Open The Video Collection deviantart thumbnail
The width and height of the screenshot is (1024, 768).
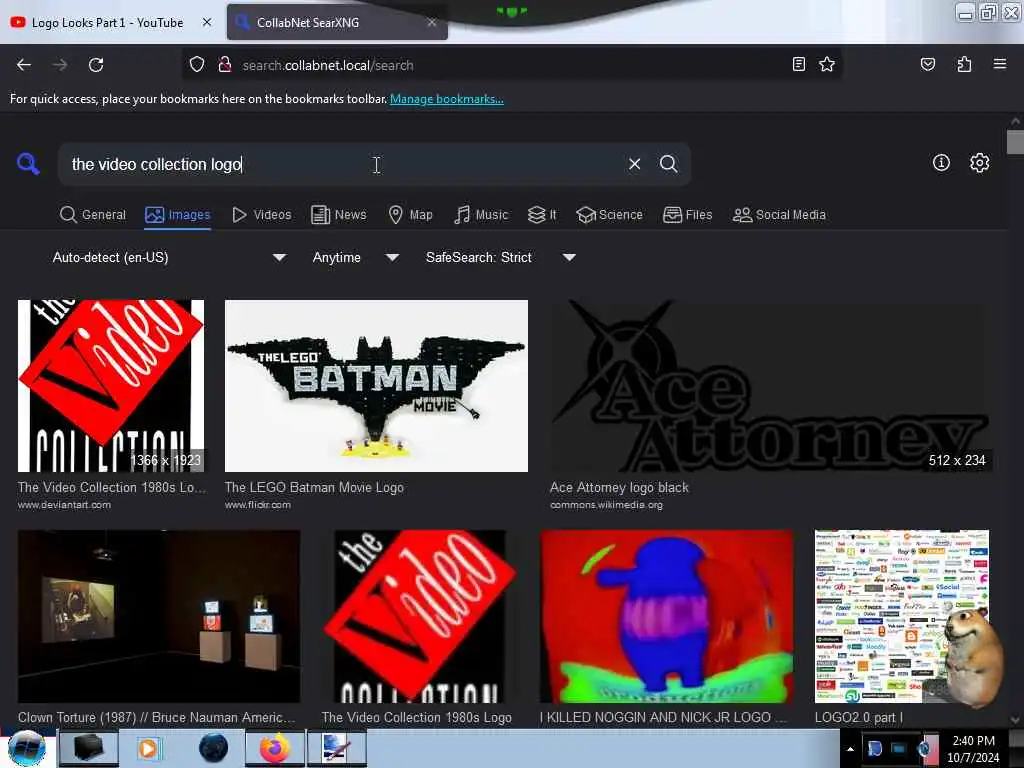(x=111, y=386)
